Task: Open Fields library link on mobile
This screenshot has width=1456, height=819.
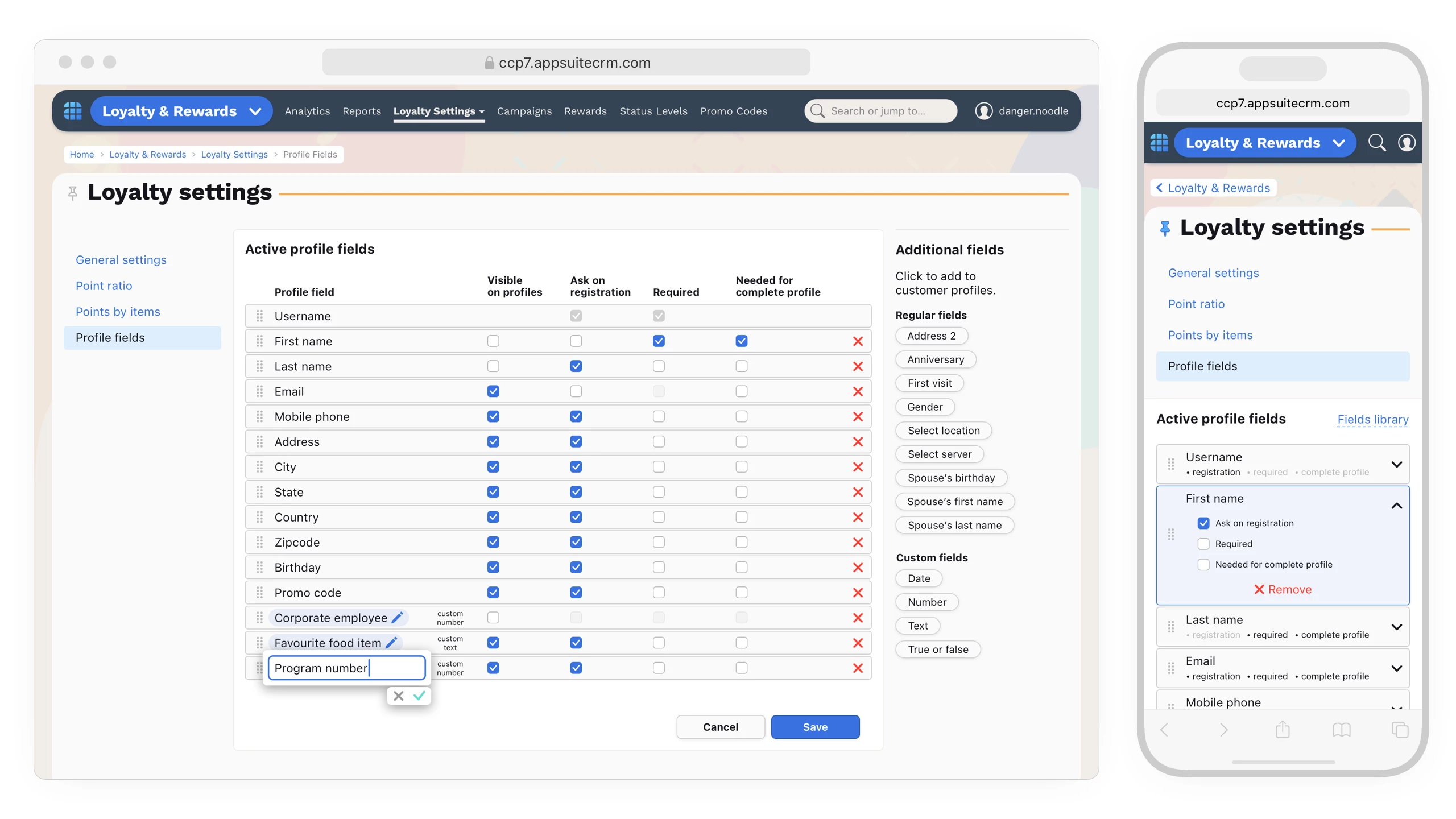Action: tap(1372, 419)
